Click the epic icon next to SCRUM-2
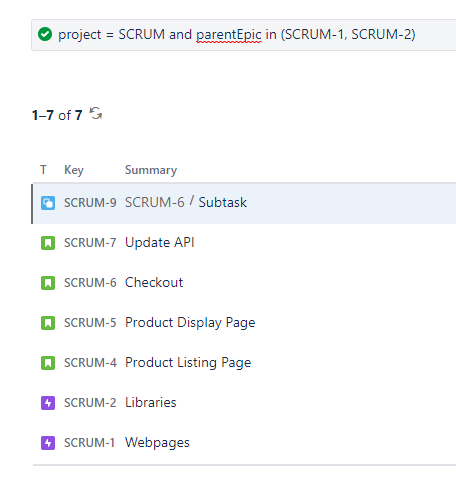456x482 pixels. tap(48, 403)
